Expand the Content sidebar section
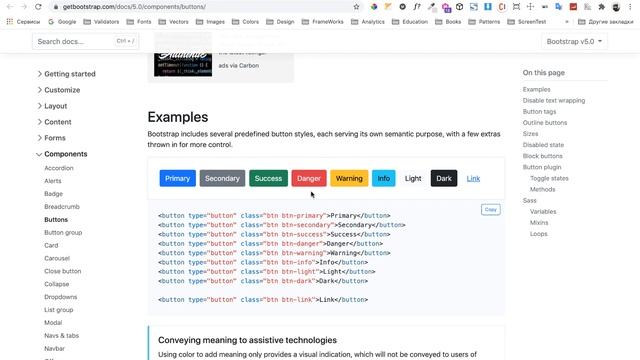The image size is (640, 360). 54,122
